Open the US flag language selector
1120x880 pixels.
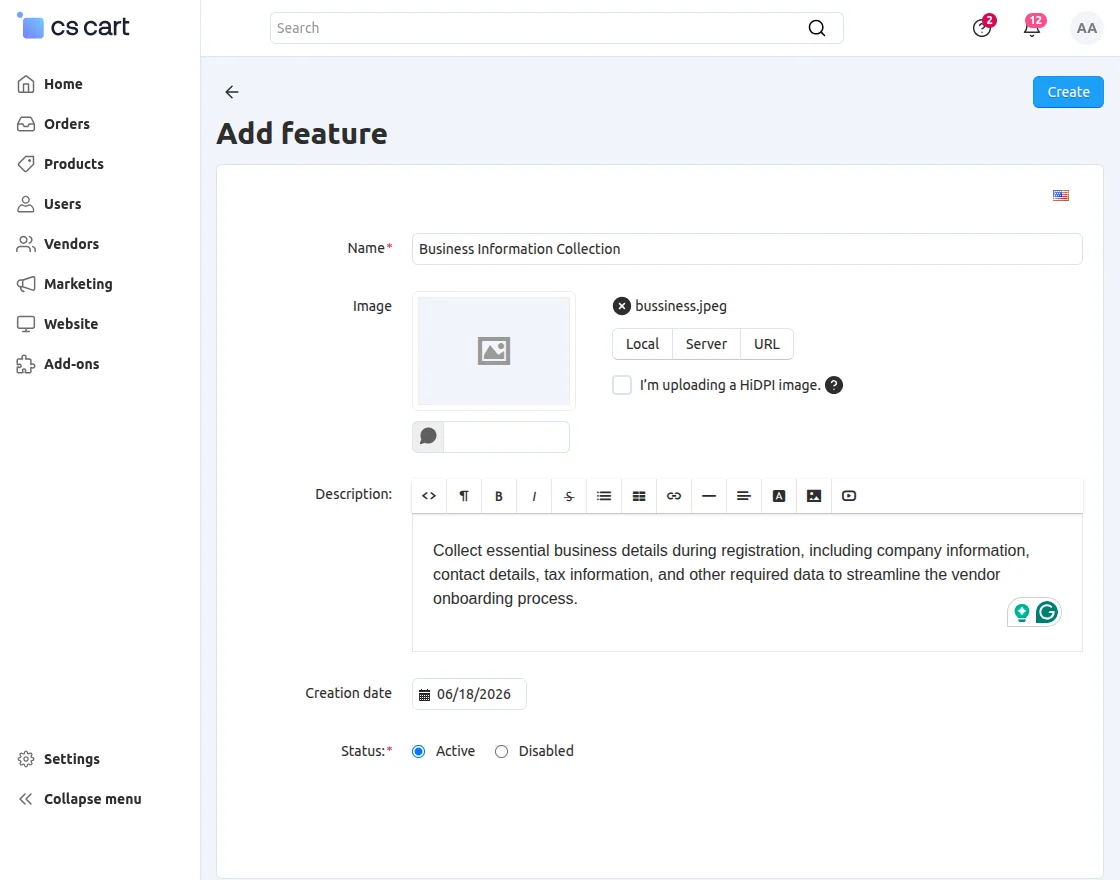point(1061,195)
